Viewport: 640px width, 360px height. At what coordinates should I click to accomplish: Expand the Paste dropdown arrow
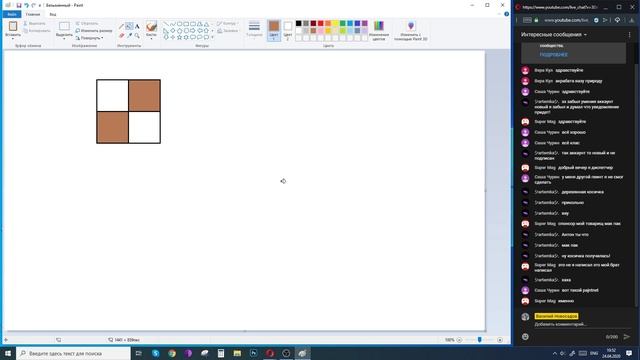click(x=13, y=38)
